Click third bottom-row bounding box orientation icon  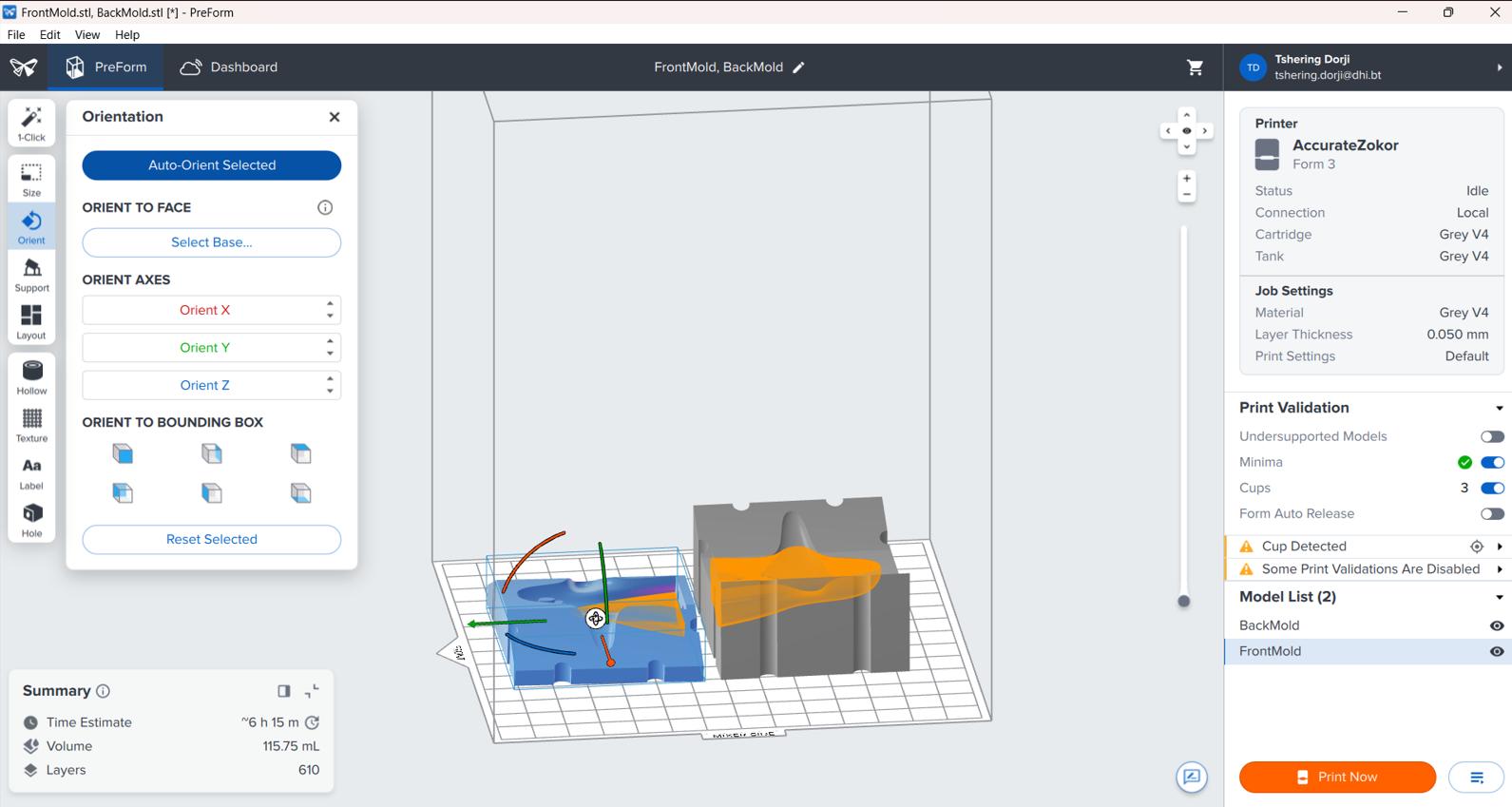(x=300, y=492)
